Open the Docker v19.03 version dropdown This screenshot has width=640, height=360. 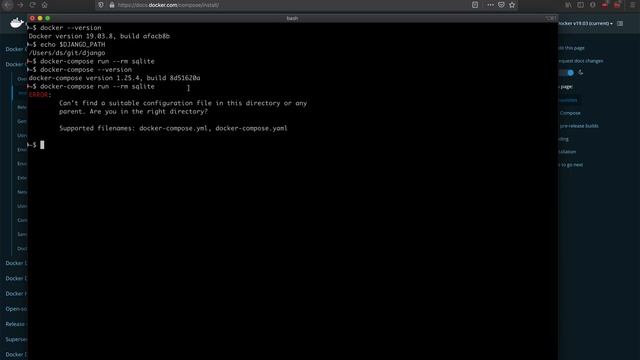pyautogui.click(x=585, y=24)
